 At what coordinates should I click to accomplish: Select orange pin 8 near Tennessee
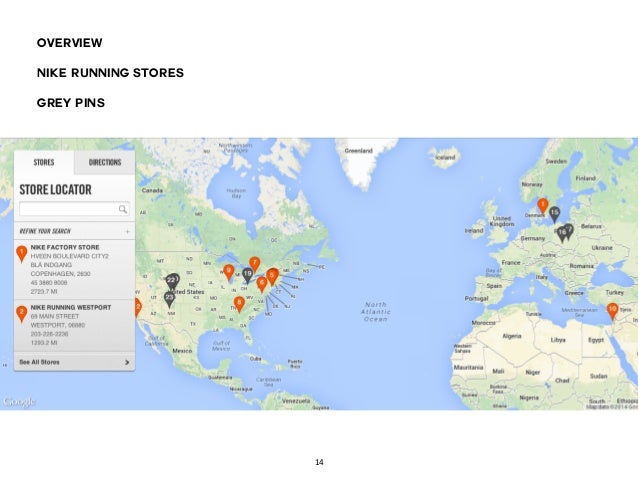tap(239, 304)
